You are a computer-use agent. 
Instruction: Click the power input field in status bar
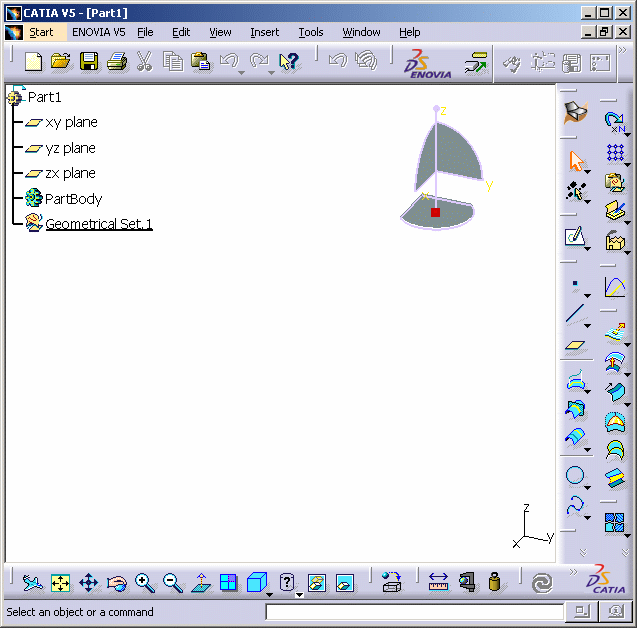tap(414, 612)
